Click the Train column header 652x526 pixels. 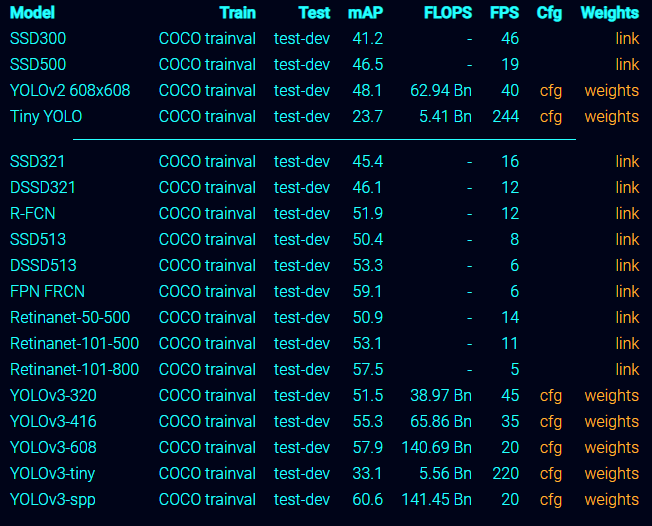coord(237,12)
